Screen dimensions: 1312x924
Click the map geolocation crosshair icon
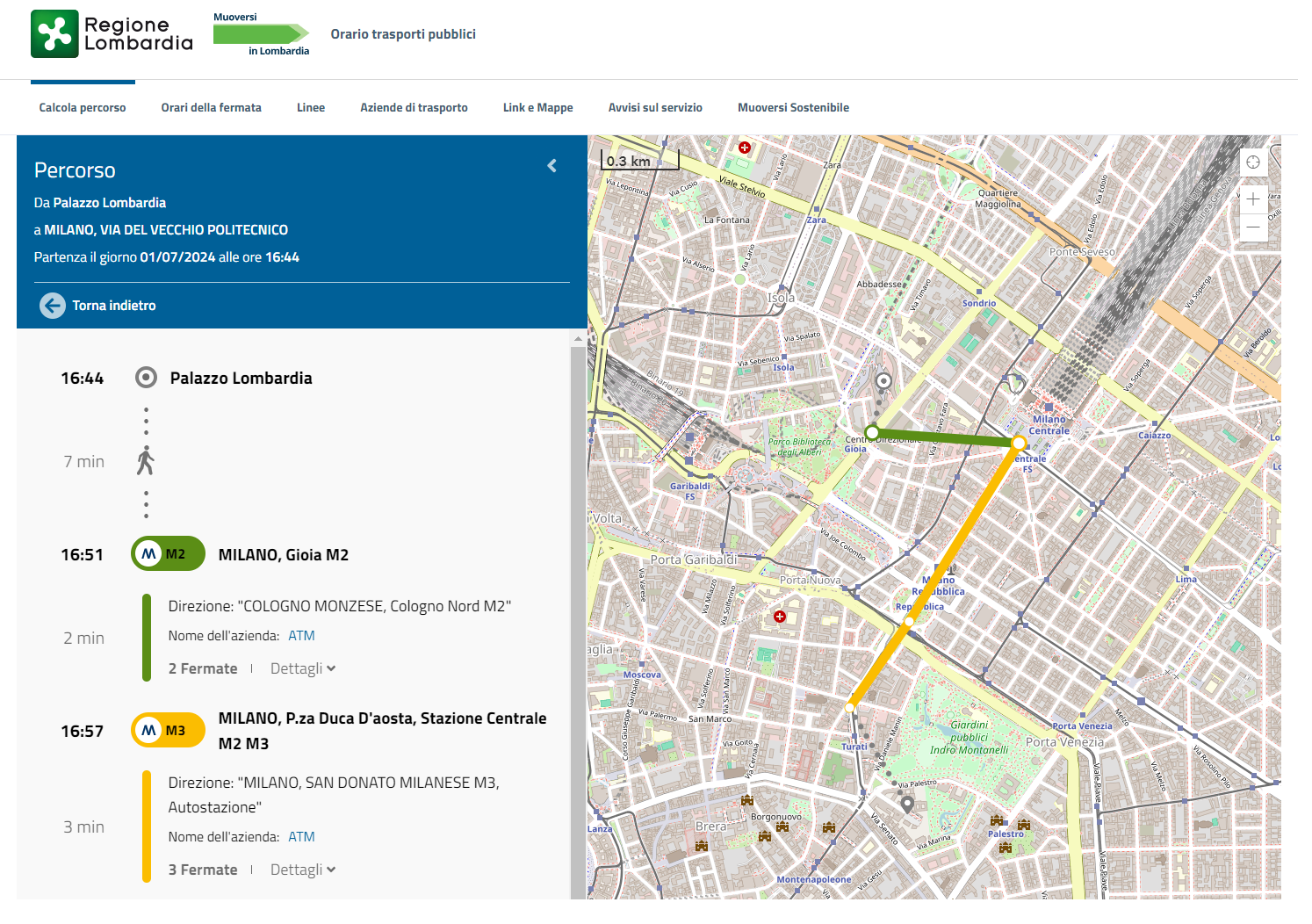pyautogui.click(x=1253, y=162)
